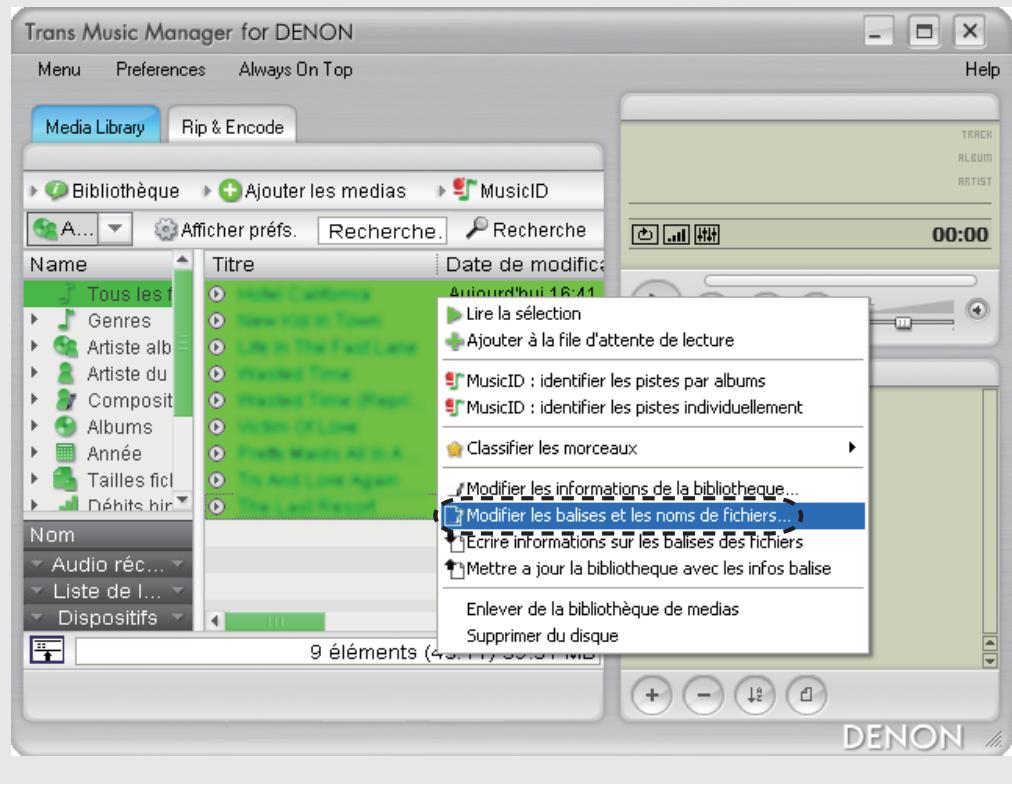The width and height of the screenshot is (1012, 790).
Task: Select the Tailles fichiers icon
Action: tap(65, 480)
